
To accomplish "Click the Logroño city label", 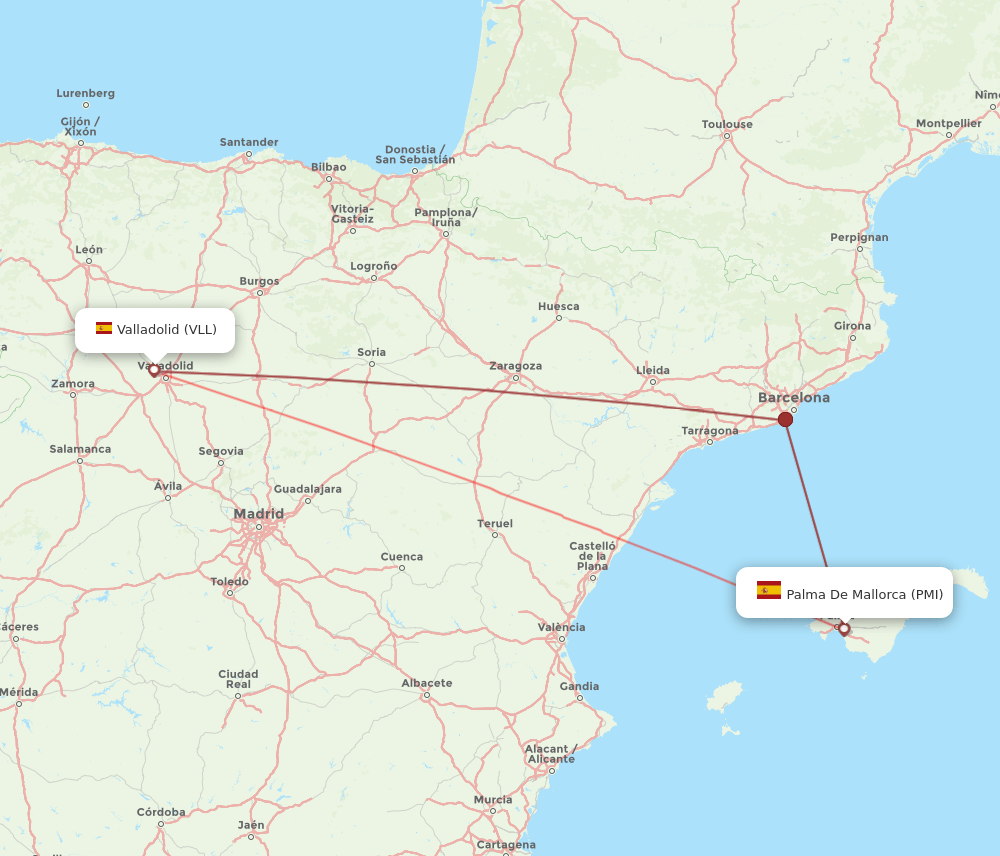I will (374, 266).
